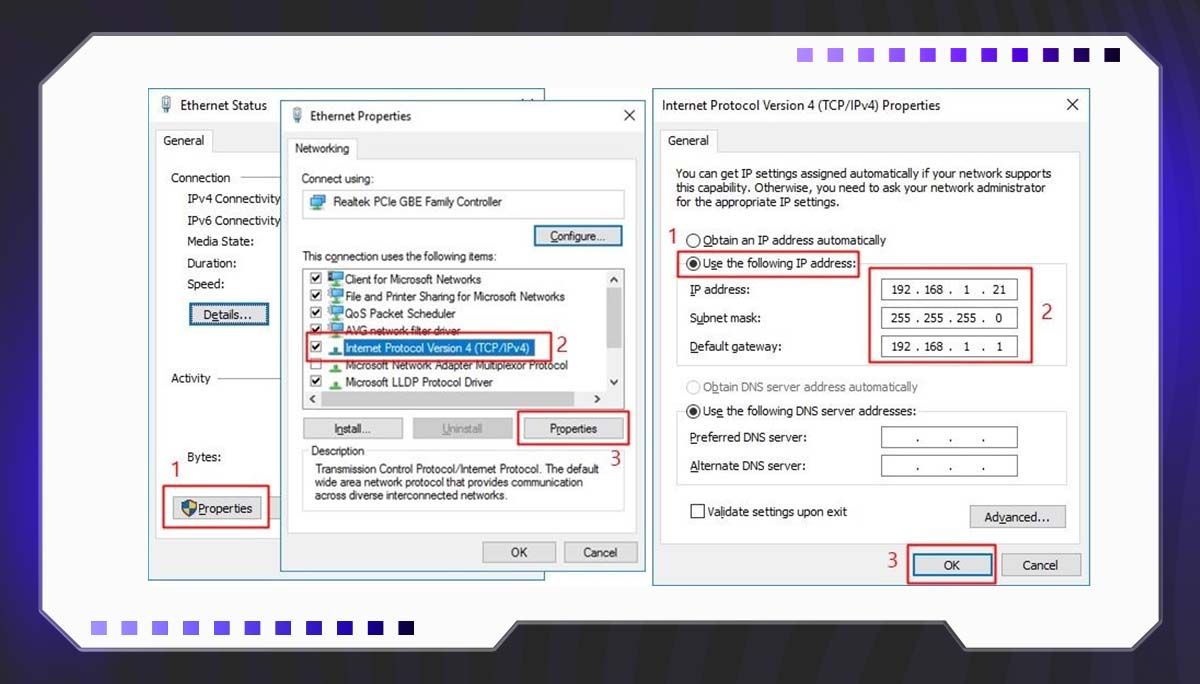This screenshot has height=684, width=1200.
Task: Uncheck Internet Protocol Version 4 checkbox
Action: 316,347
